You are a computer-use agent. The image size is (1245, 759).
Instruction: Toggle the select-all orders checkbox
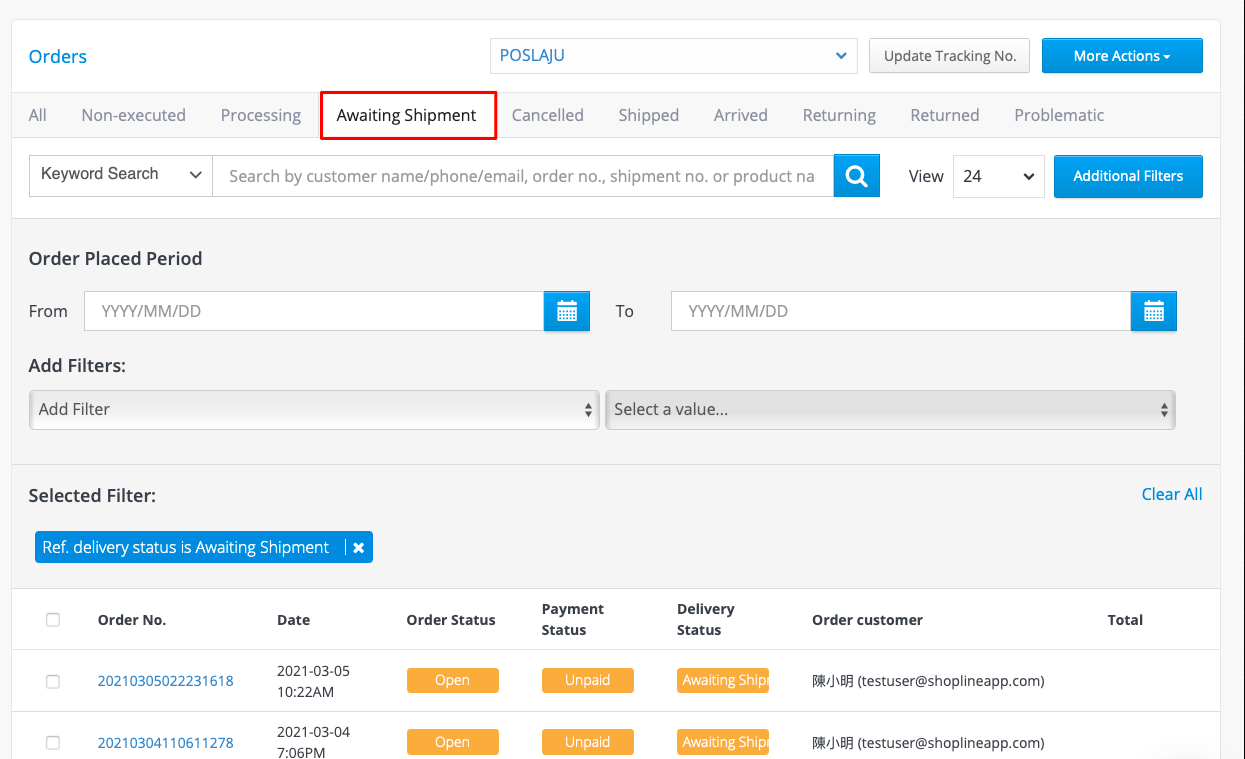pyautogui.click(x=53, y=620)
